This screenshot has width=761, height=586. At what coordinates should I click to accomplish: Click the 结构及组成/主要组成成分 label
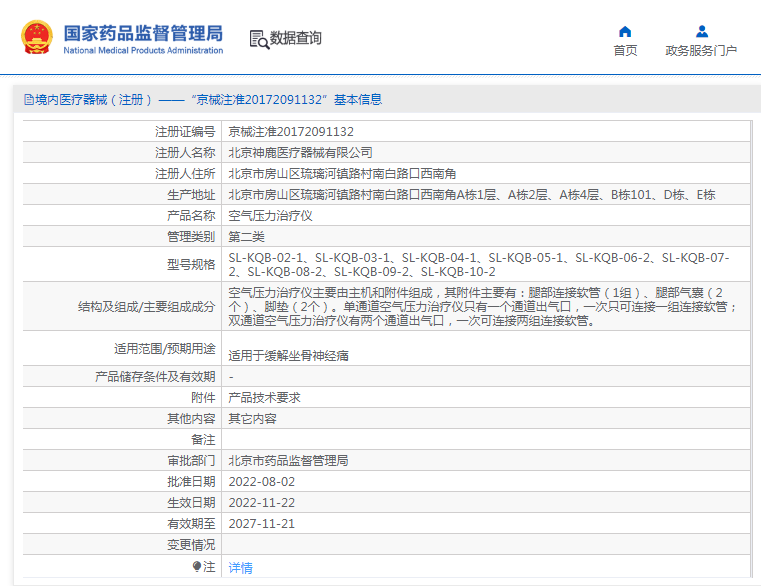147,306
